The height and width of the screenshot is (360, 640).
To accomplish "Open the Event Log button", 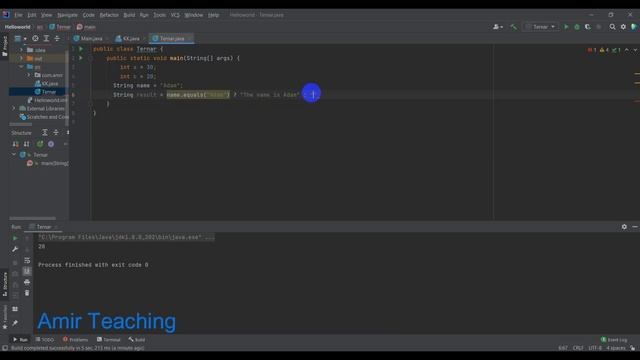I will coord(614,340).
